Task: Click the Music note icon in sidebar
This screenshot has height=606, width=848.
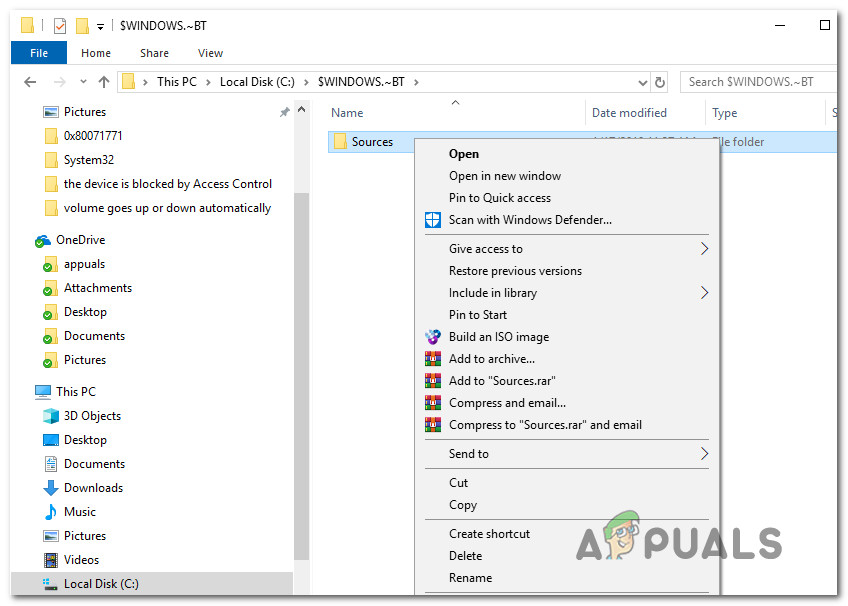Action: tap(51, 512)
